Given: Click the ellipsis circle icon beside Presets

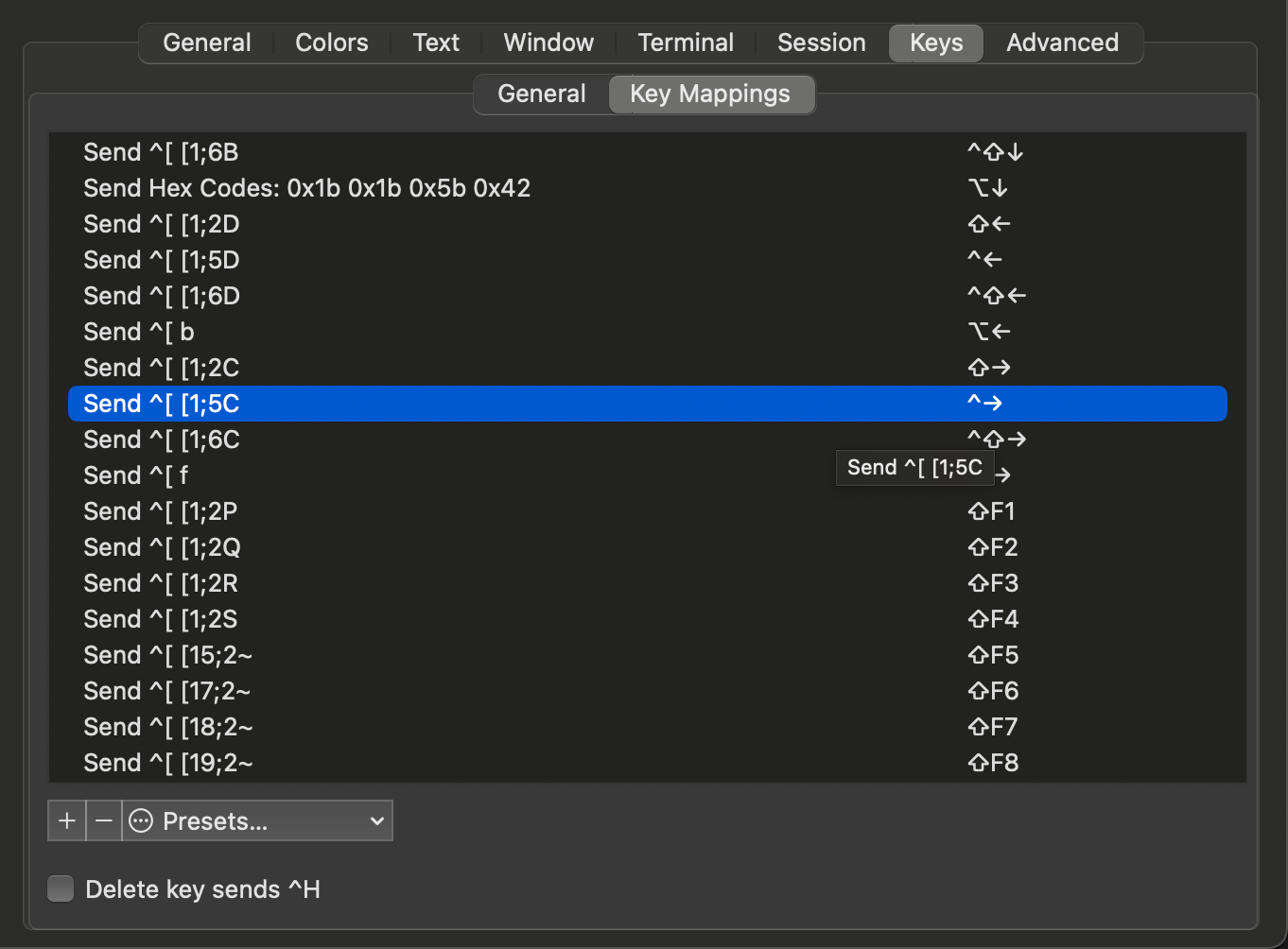Looking at the screenshot, I should (141, 820).
